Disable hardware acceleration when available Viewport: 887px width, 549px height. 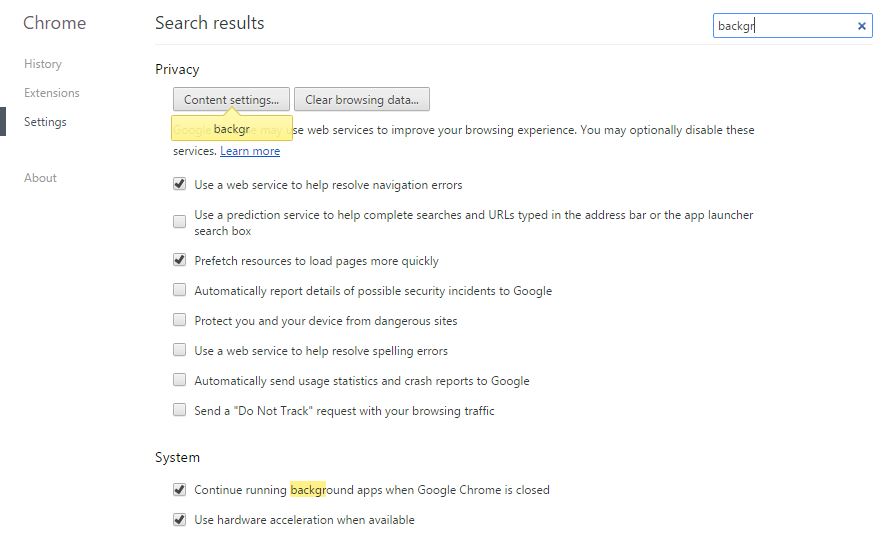(180, 520)
